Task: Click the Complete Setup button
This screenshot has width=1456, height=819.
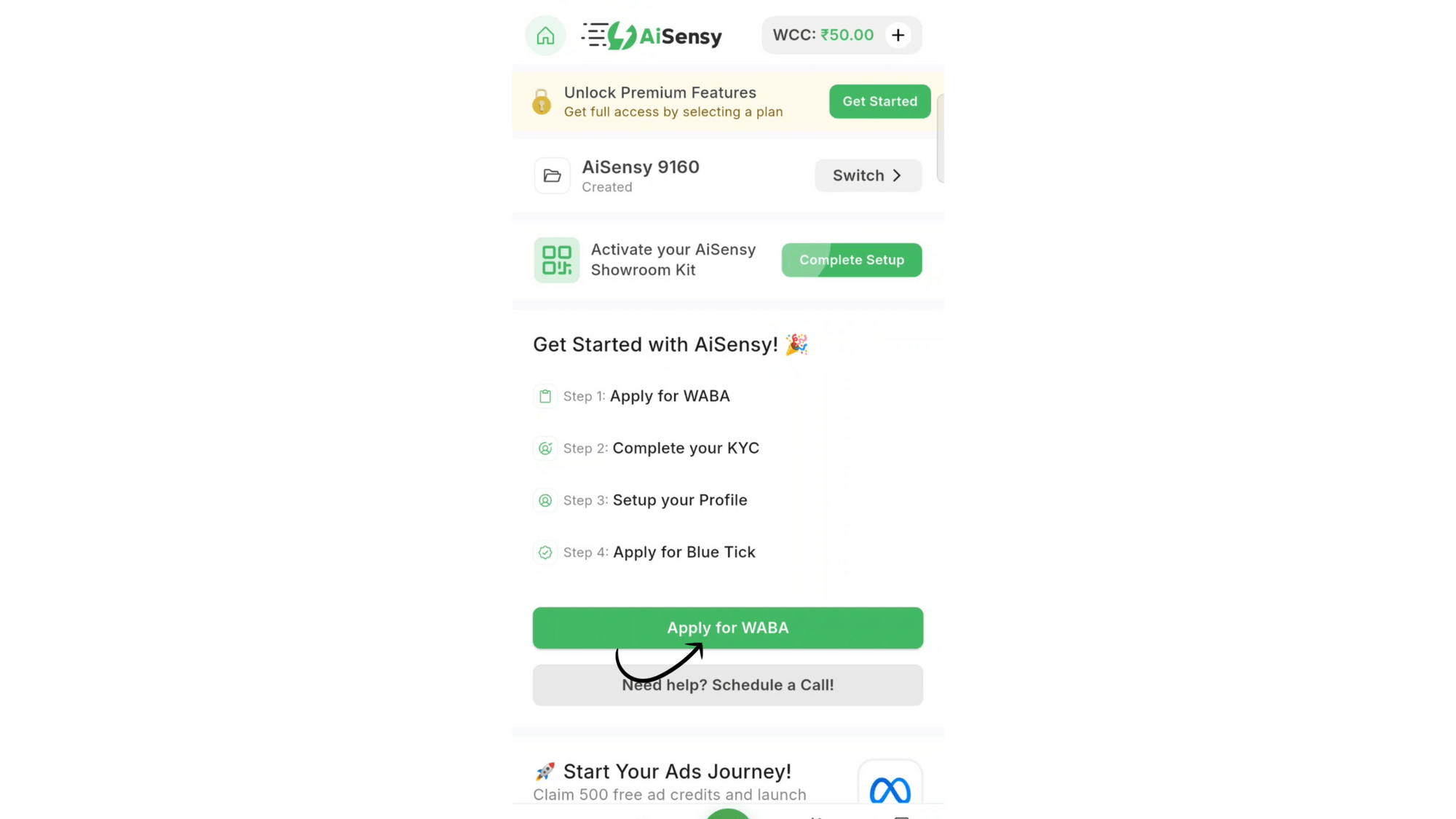Action: coord(851,260)
